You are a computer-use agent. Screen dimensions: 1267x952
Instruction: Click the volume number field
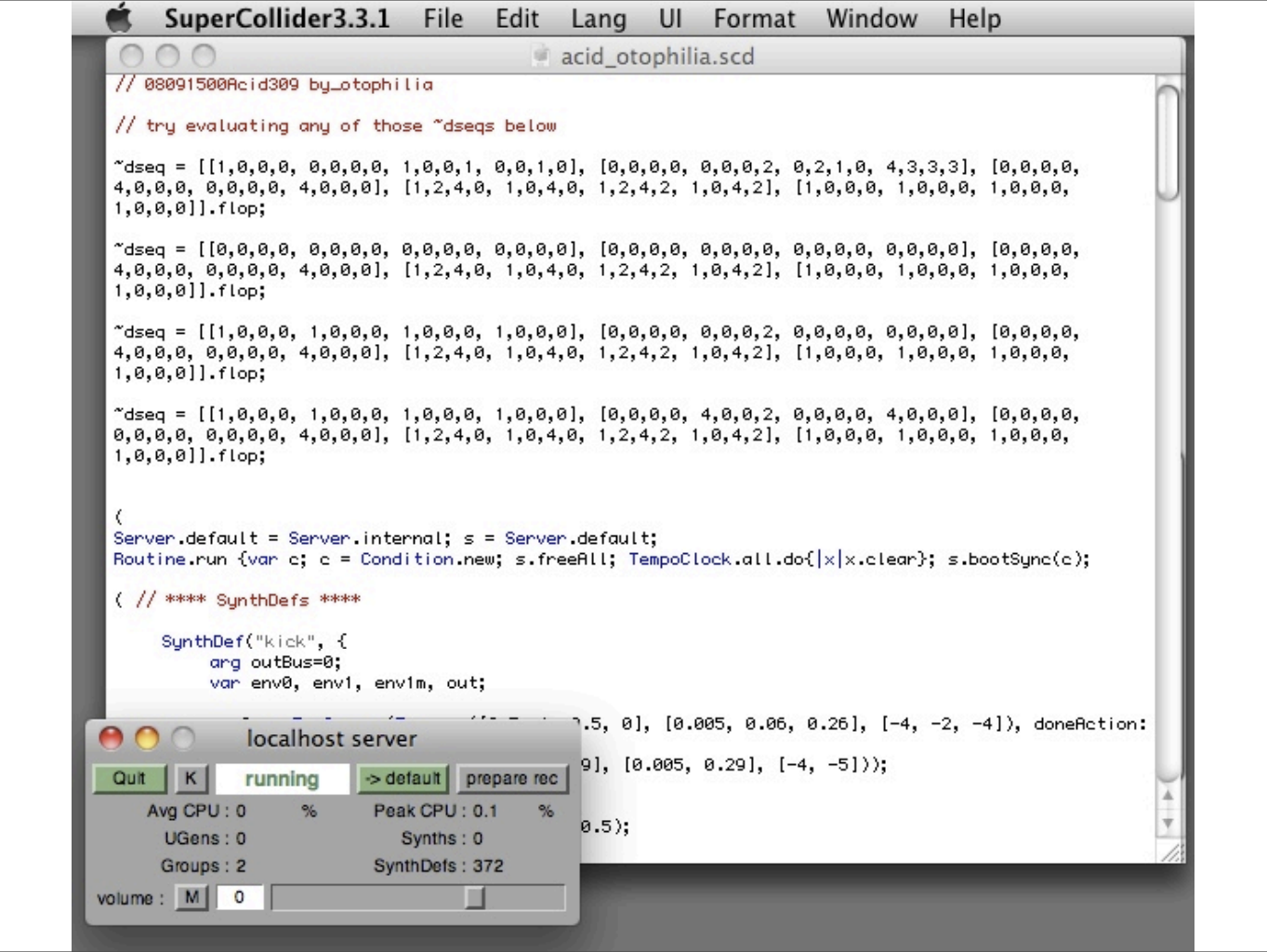point(240,897)
